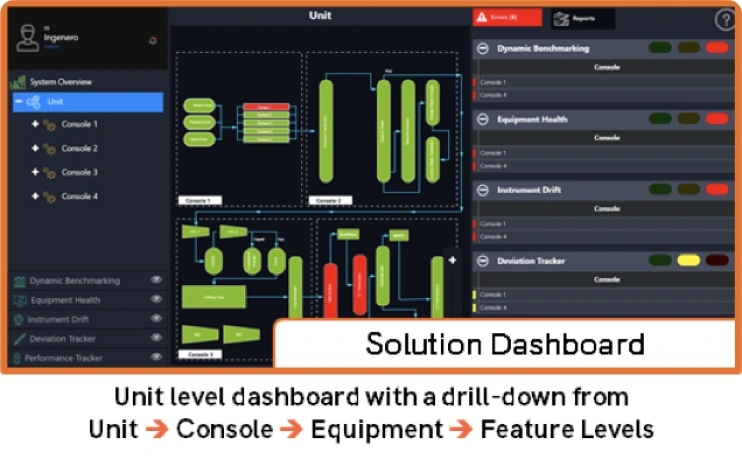Click the Instrument Drift sidebar icon
The image size is (742, 462).
click(x=19, y=319)
